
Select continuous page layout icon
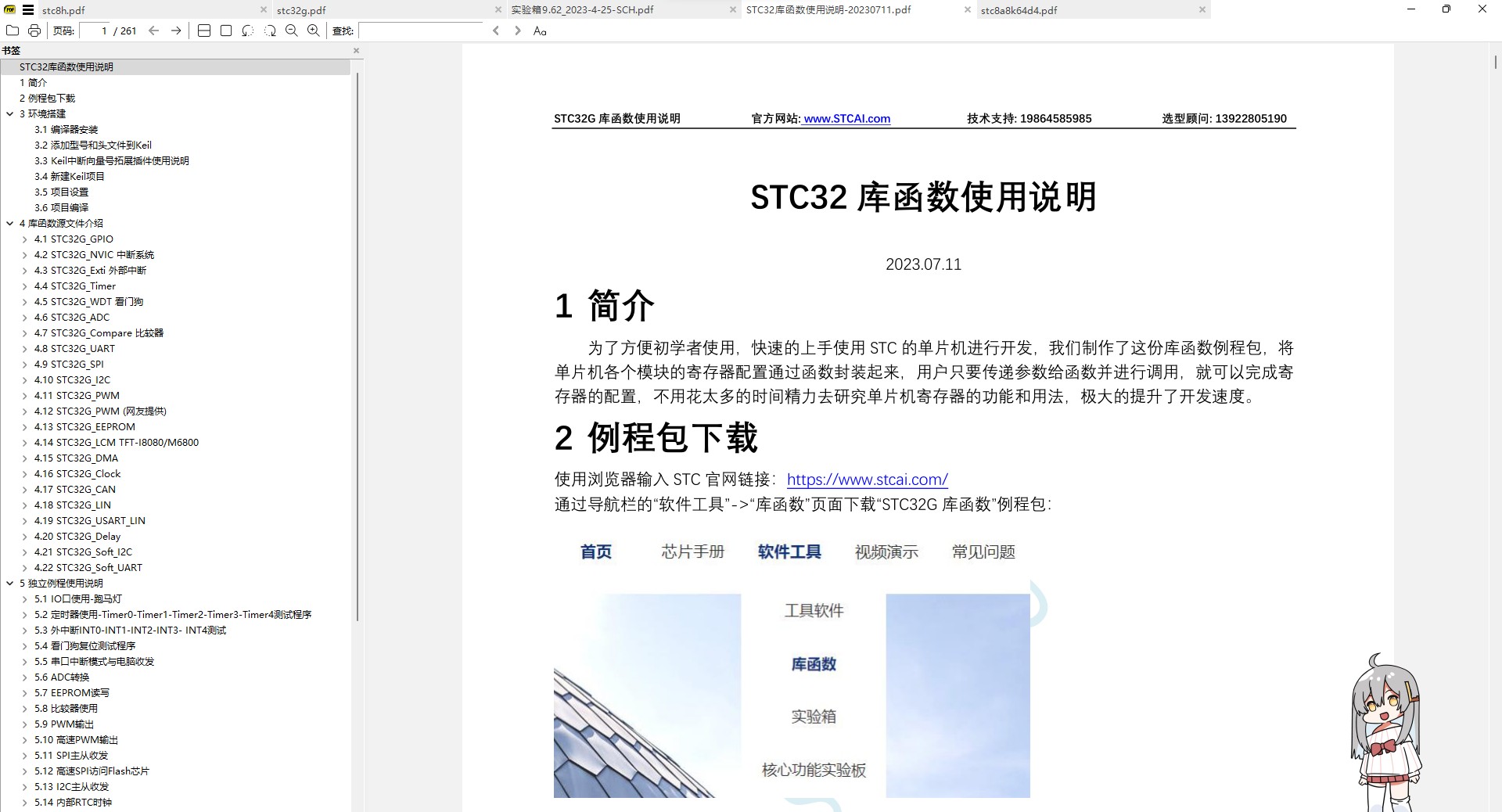click(204, 31)
